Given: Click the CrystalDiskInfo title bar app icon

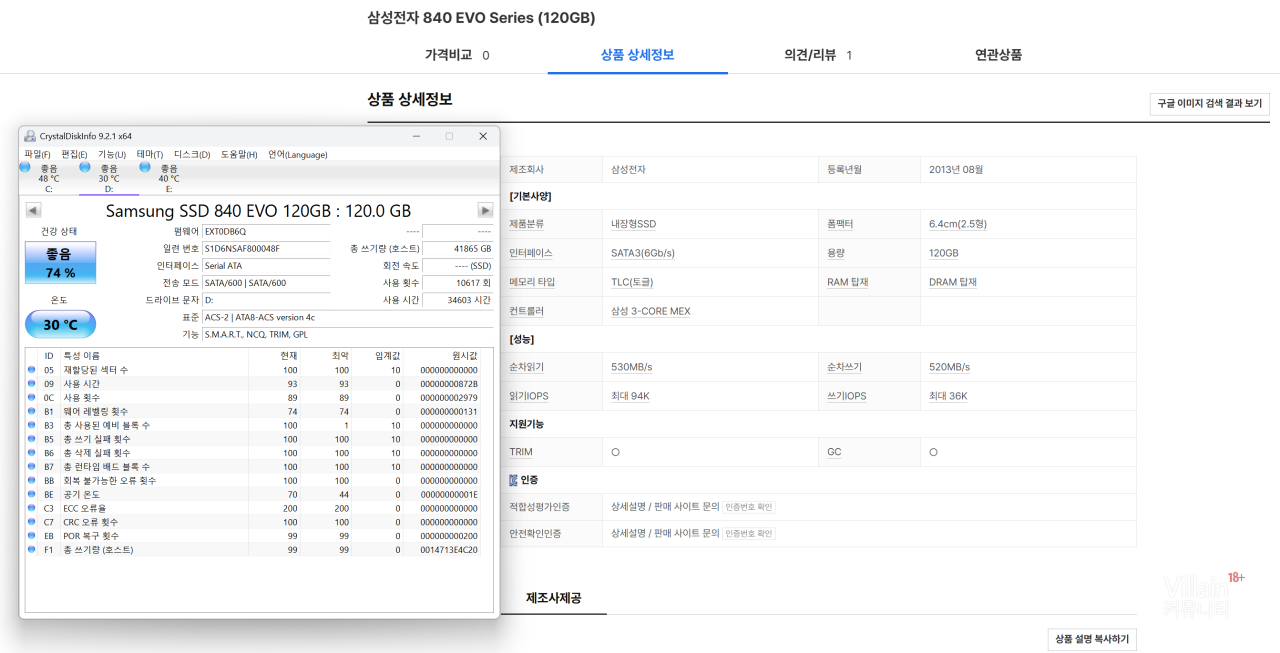Looking at the screenshot, I should [x=30, y=136].
